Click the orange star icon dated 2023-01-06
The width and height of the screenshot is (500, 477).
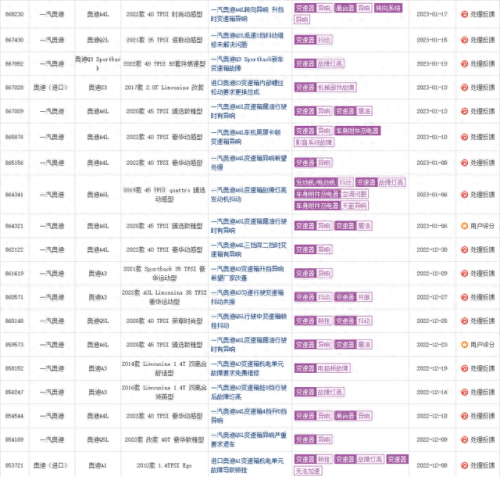pos(464,226)
